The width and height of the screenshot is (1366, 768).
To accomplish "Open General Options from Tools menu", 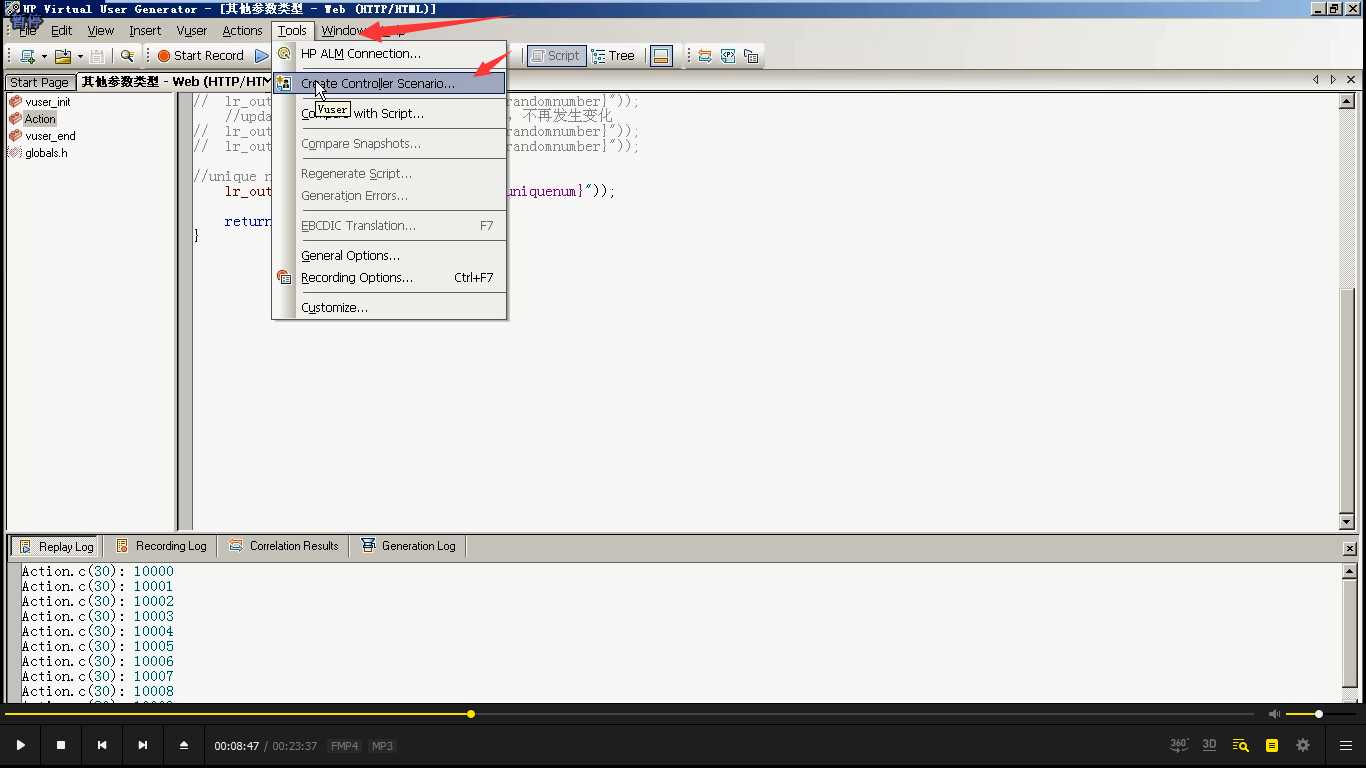I will point(390,255).
